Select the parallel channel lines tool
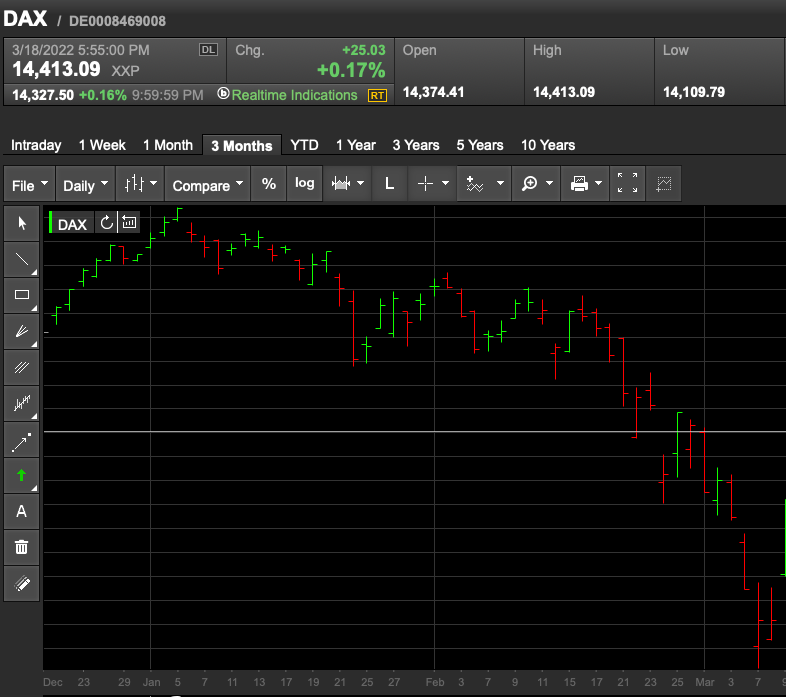The width and height of the screenshot is (786, 697). [x=22, y=367]
